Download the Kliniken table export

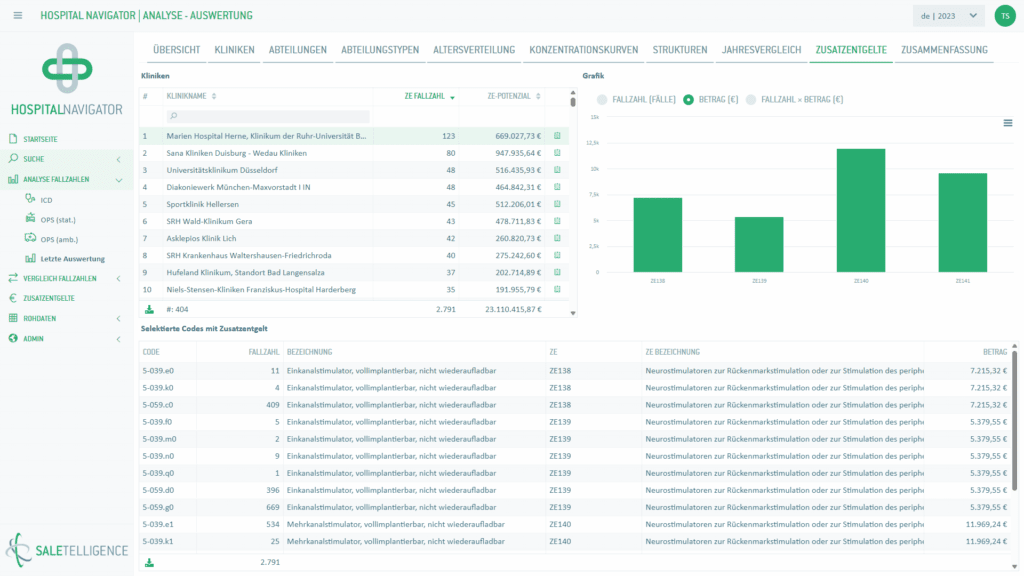tap(149, 310)
